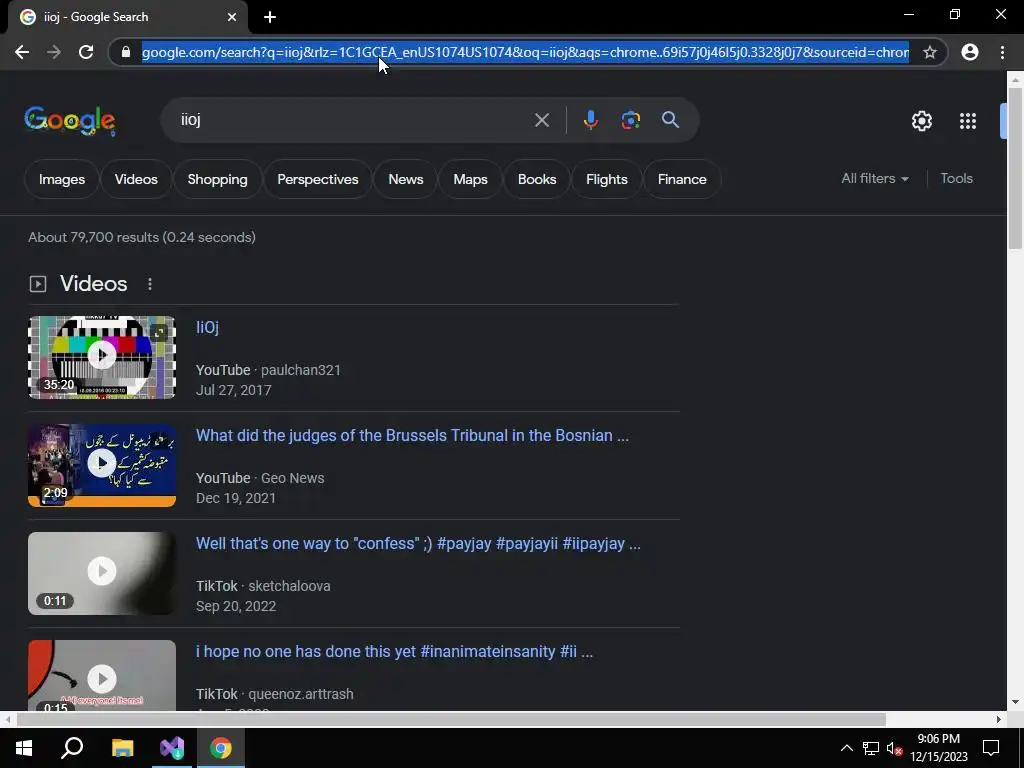Open the Brussels Tribunal video link
This screenshot has width=1024, height=768.
click(x=412, y=436)
